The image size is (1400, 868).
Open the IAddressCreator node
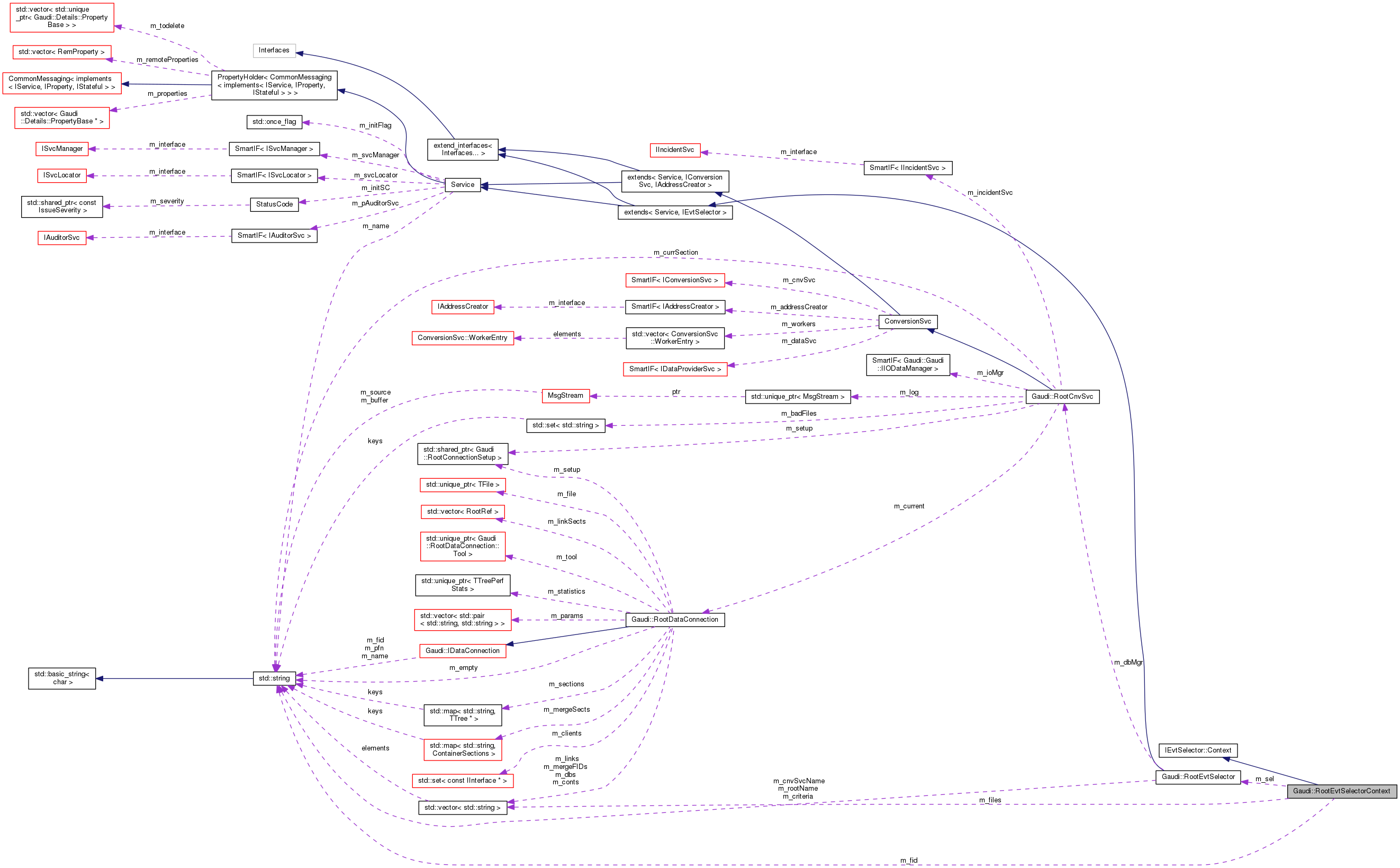pos(463,307)
